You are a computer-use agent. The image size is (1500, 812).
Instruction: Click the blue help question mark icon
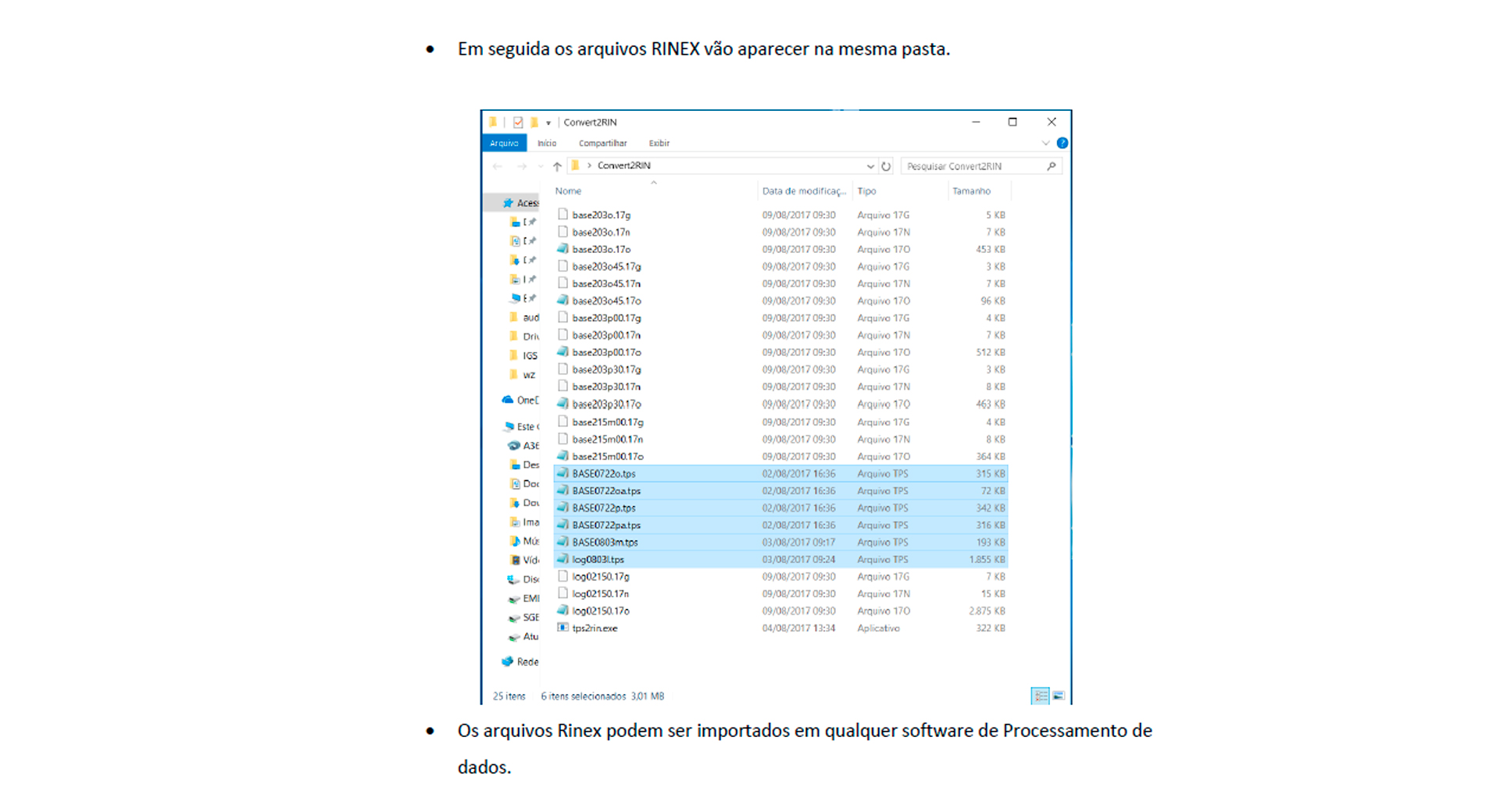pos(1062,143)
